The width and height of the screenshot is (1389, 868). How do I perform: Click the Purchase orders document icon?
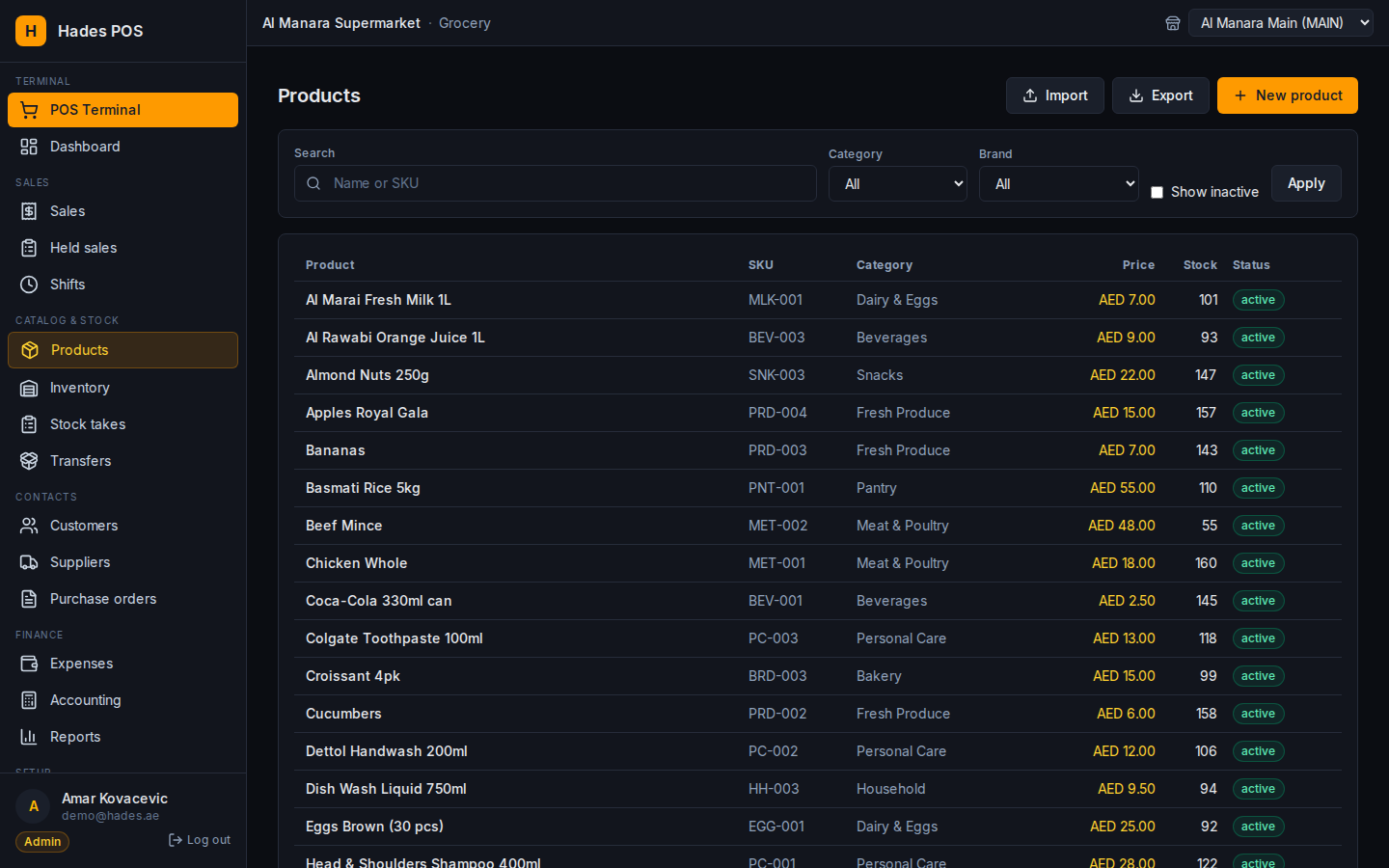pyautogui.click(x=29, y=599)
